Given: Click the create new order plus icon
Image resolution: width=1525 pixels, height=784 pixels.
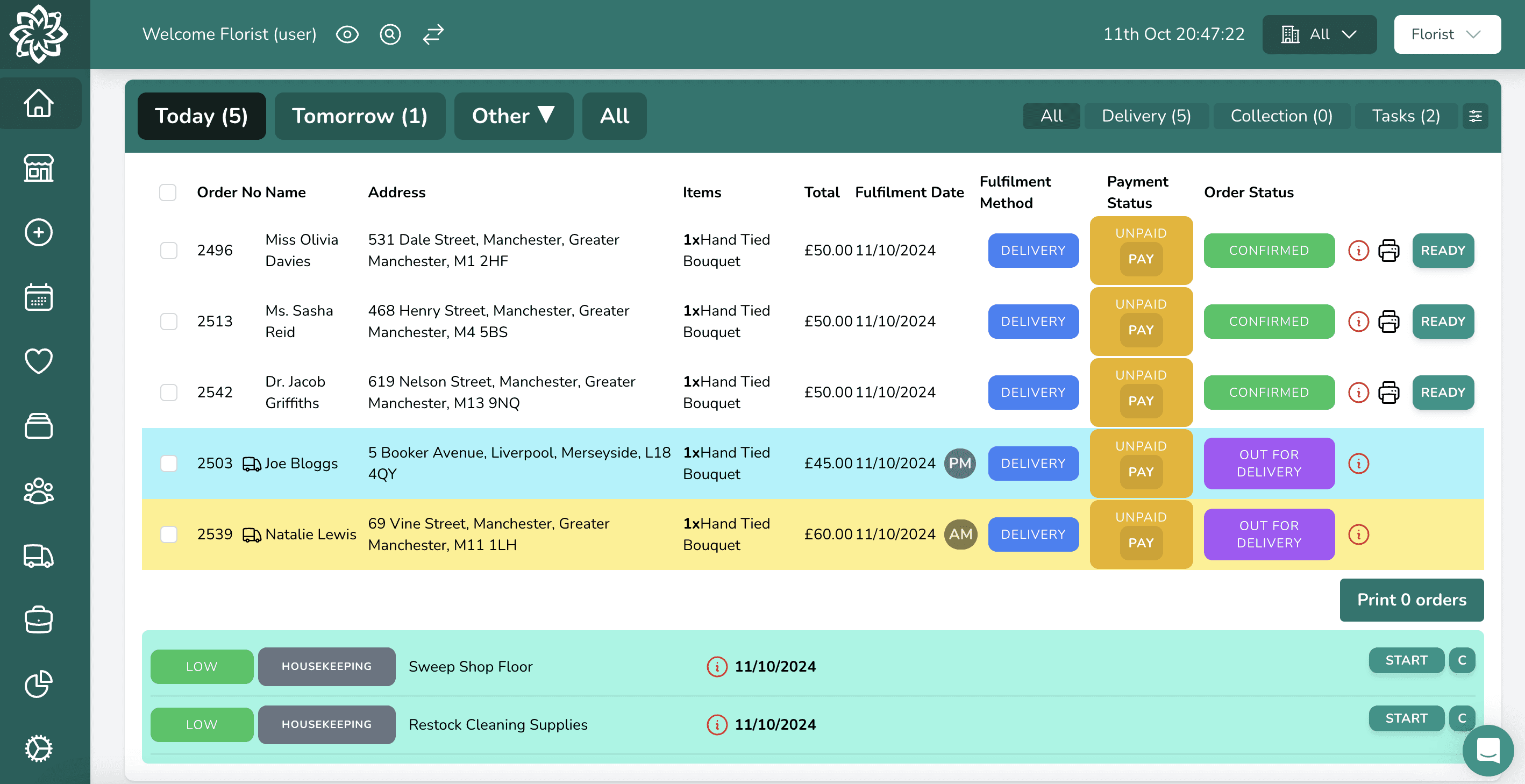Looking at the screenshot, I should tap(37, 232).
